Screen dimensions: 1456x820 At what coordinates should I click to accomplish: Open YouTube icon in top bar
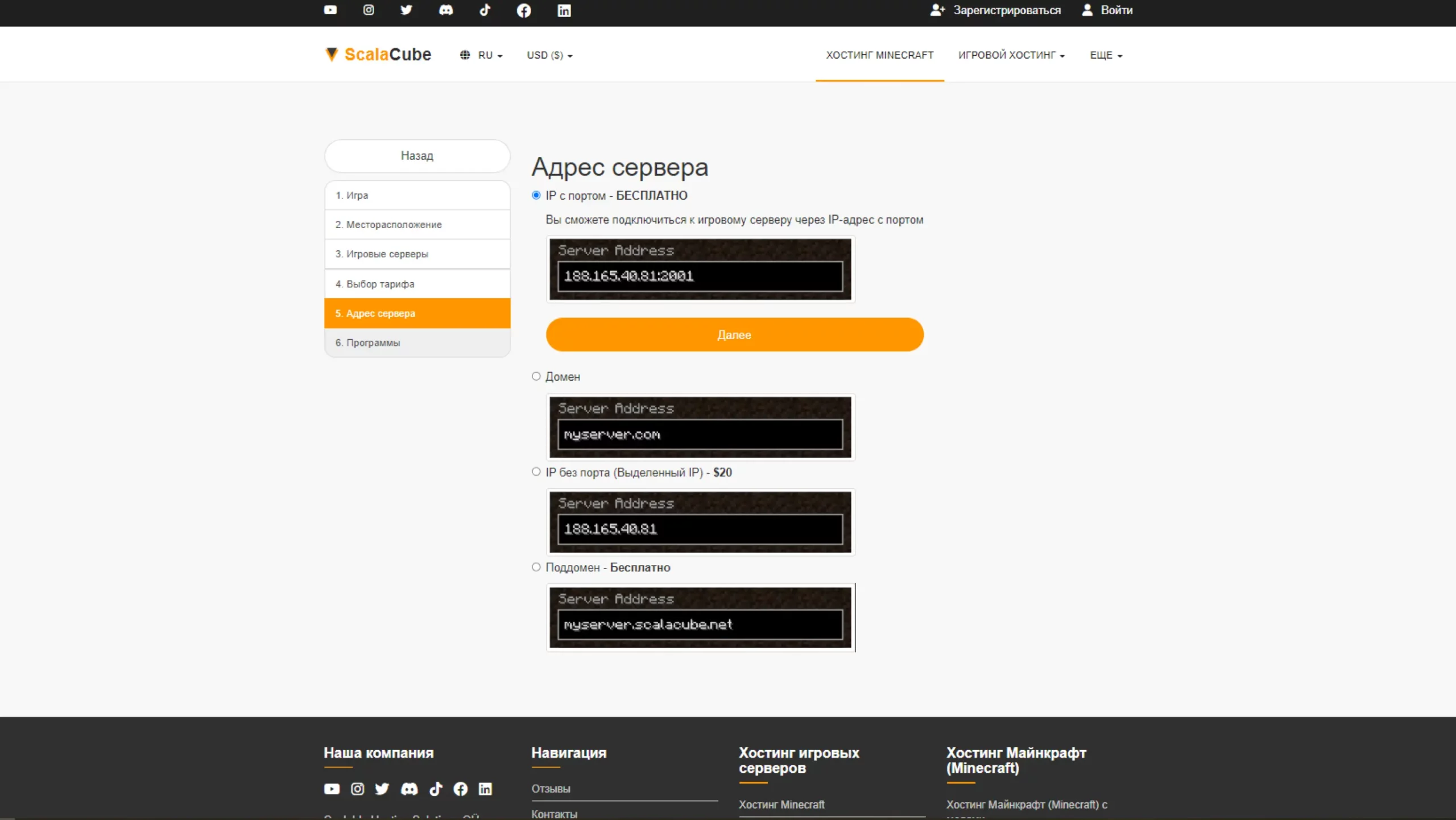click(330, 10)
